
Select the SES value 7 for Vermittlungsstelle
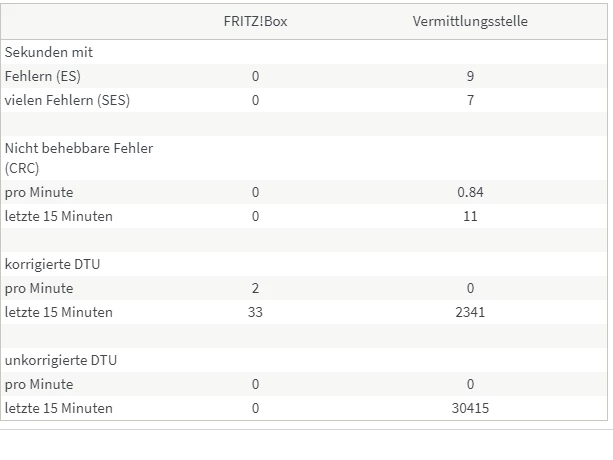pos(470,100)
